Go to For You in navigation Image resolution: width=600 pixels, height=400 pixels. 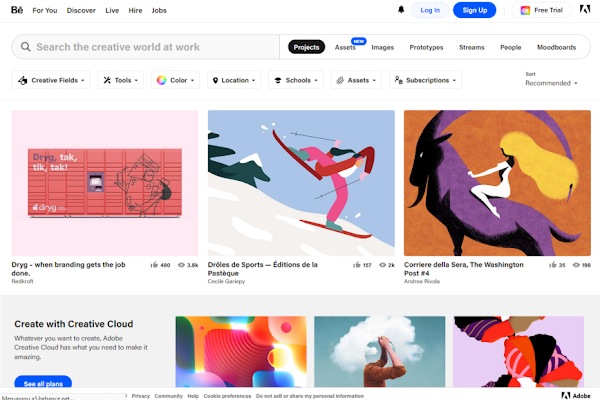(45, 10)
